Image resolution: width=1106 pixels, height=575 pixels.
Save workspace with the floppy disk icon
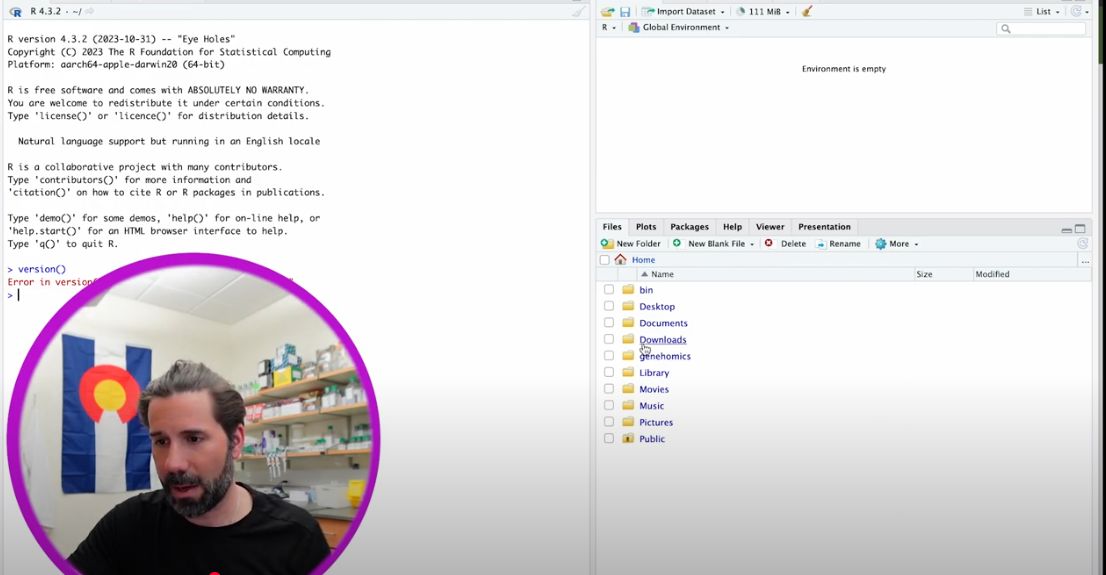coord(625,11)
